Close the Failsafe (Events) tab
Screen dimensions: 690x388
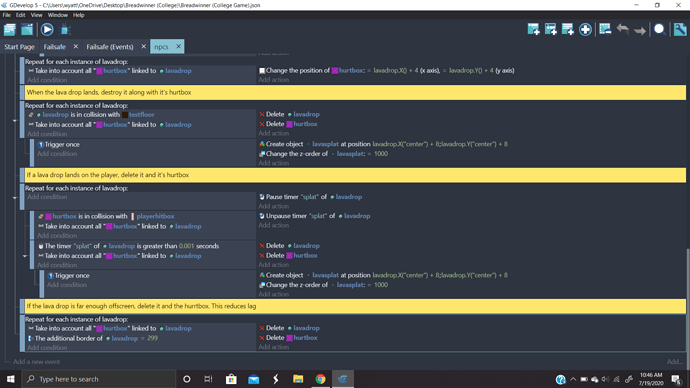tap(143, 46)
